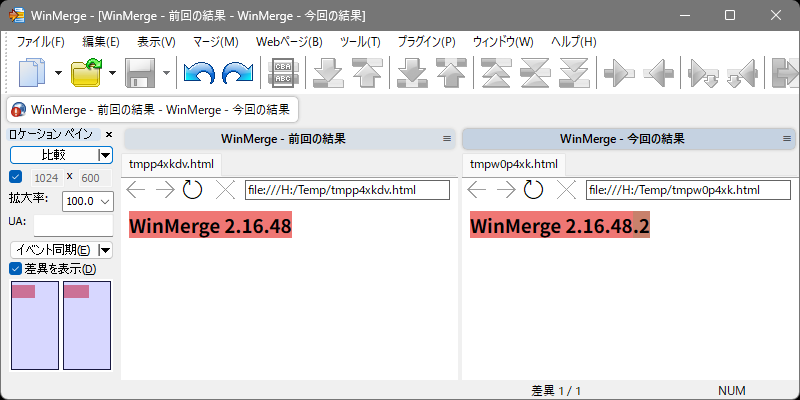
Task: Click Back arrow in right browser pane
Action: click(x=477, y=190)
